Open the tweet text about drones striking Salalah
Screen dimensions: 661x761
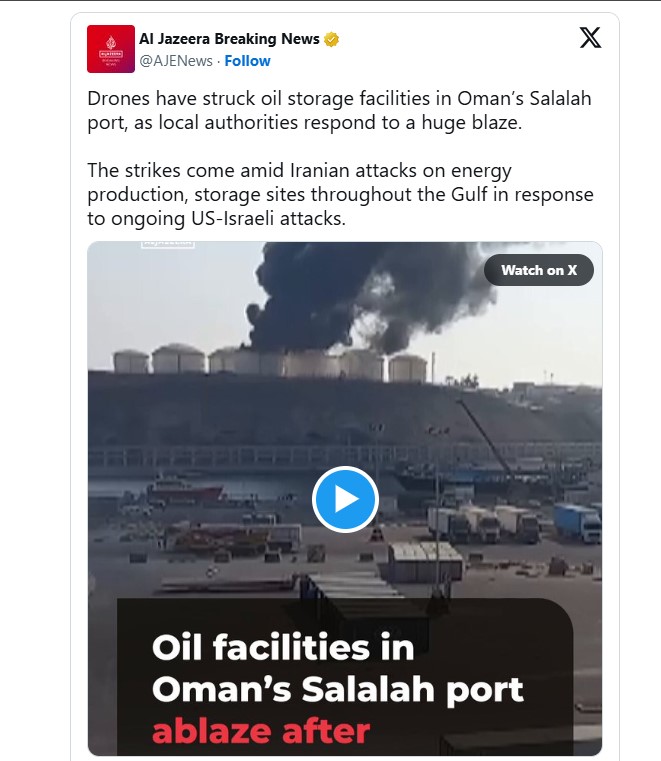339,110
